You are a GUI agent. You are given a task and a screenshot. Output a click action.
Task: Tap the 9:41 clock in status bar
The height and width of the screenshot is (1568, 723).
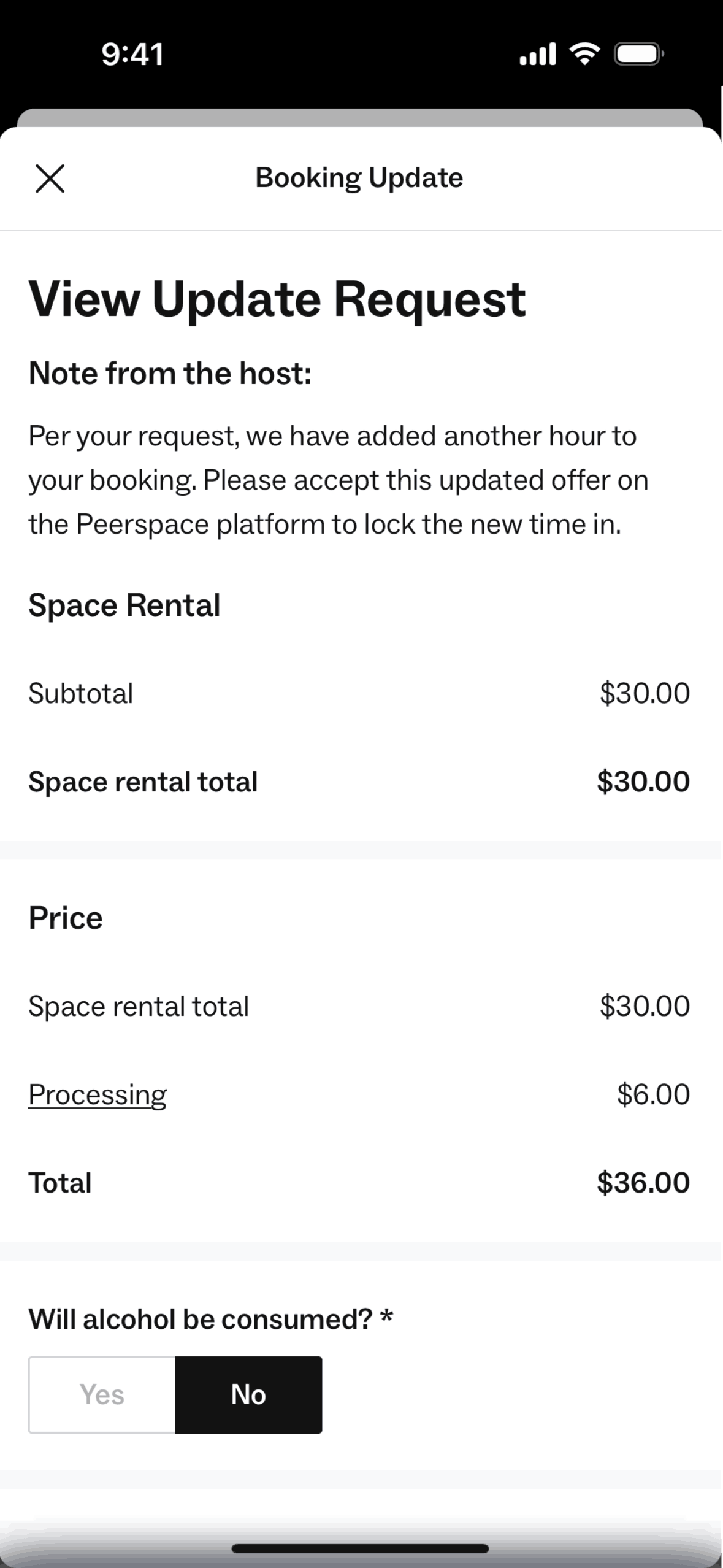coord(132,54)
